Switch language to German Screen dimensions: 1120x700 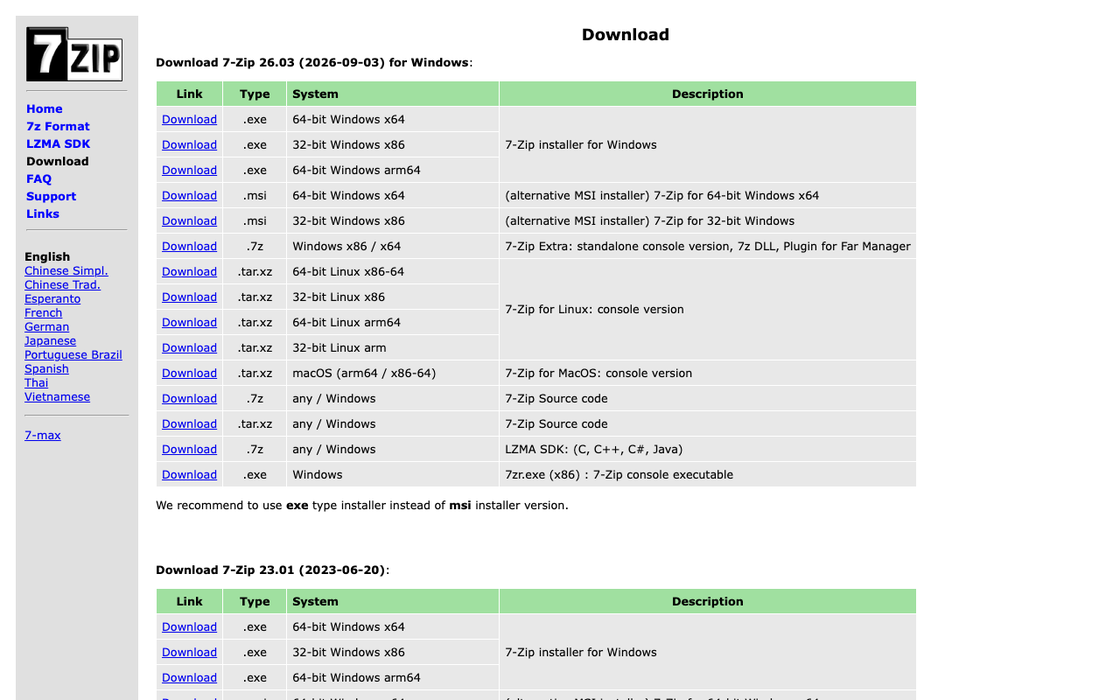point(46,326)
